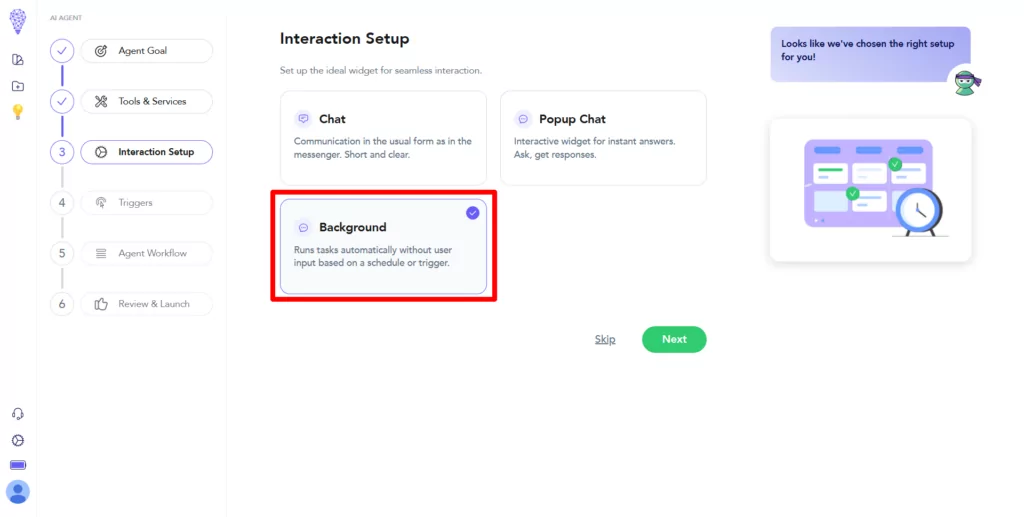Image resolution: width=1024 pixels, height=517 pixels.
Task: Click the circular settings icon above the battery icon
Action: coord(18,441)
